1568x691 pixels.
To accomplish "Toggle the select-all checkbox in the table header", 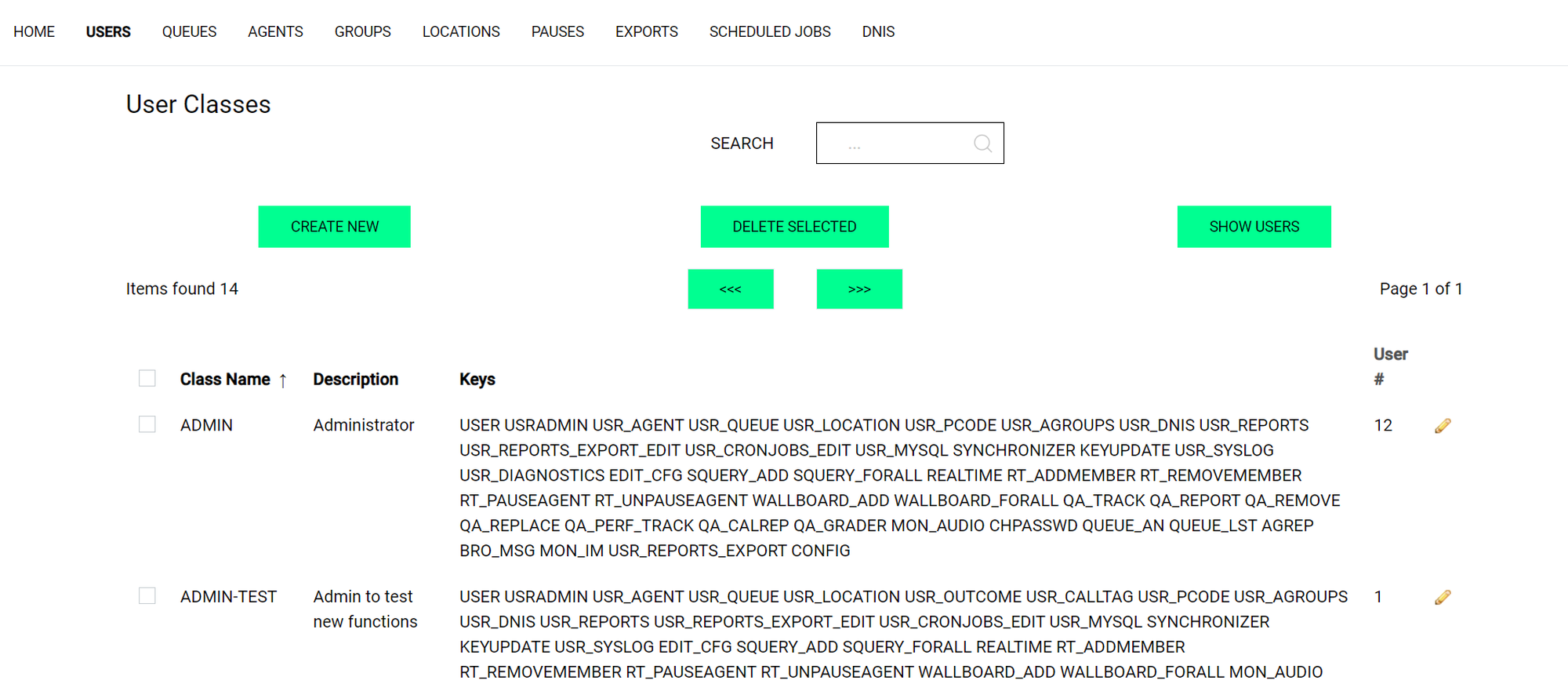I will click(x=147, y=379).
